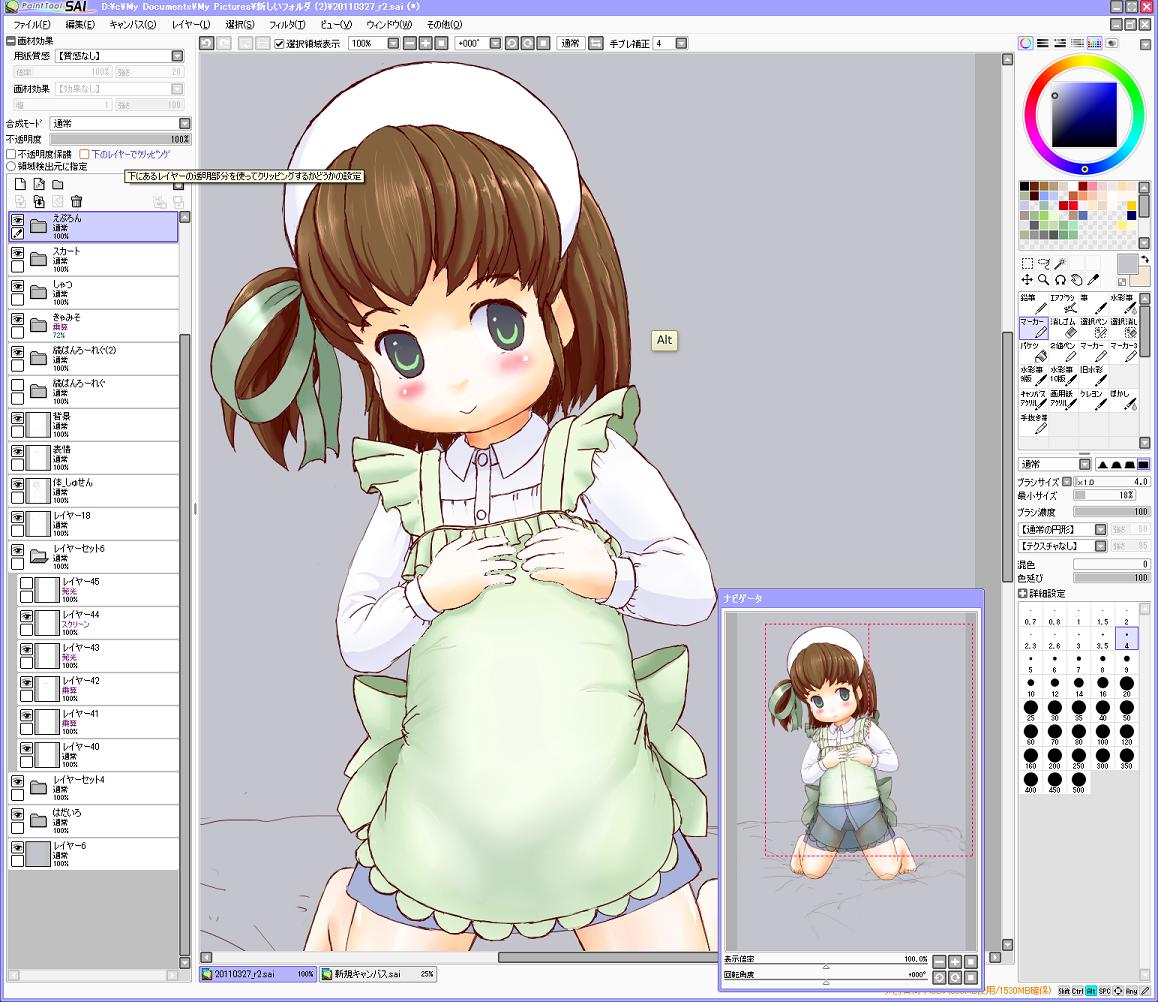This screenshot has width=1158, height=1002.
Task: Delete the selected layer with trash icon
Action: click(76, 201)
